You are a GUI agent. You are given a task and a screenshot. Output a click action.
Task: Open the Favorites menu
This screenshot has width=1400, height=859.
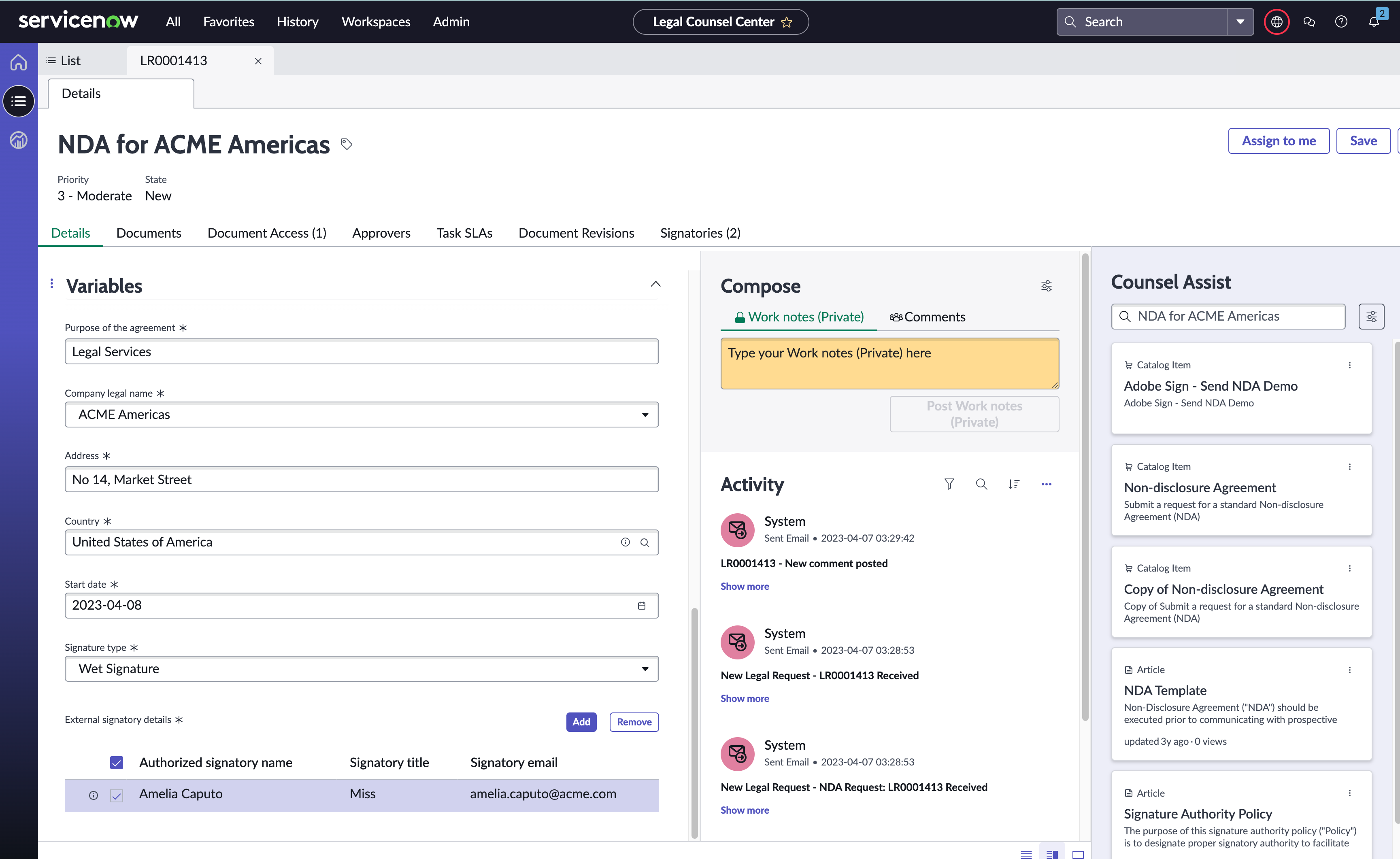click(229, 21)
